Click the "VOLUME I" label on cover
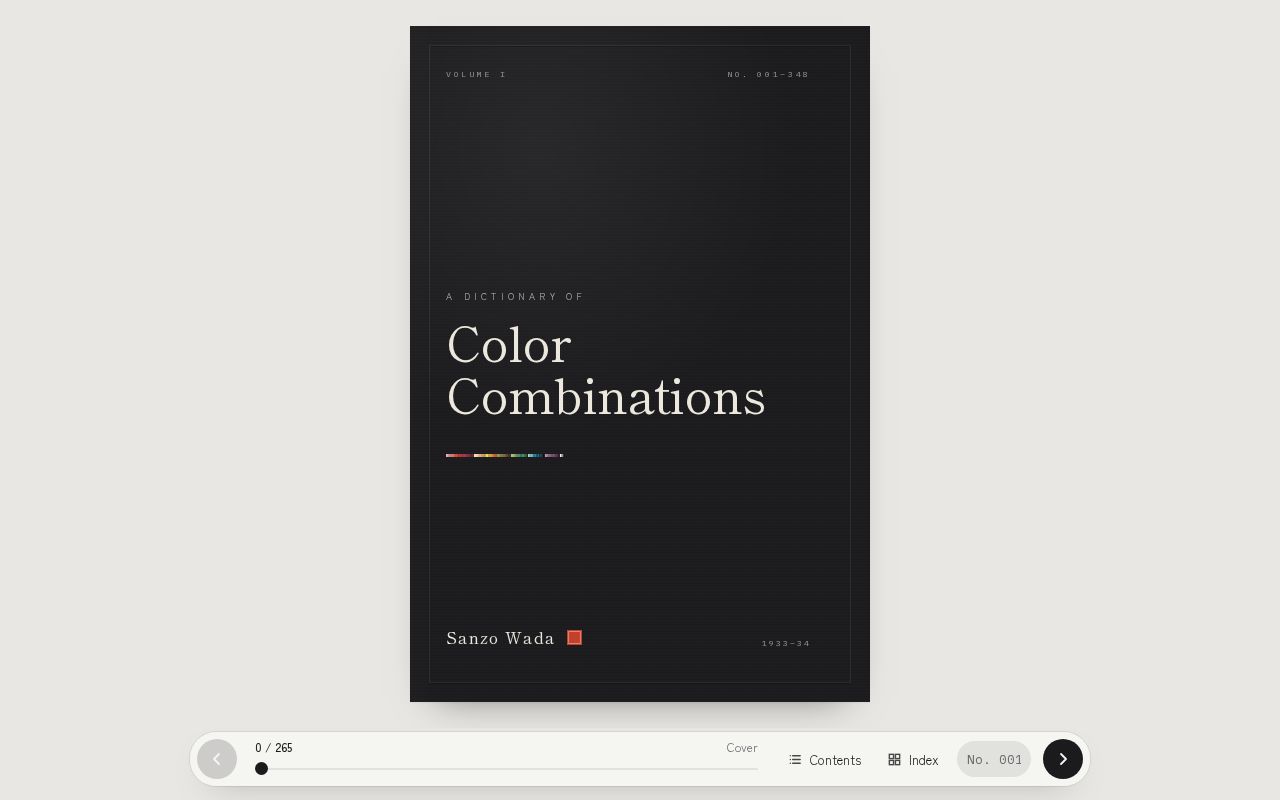The image size is (1280, 800). point(476,74)
